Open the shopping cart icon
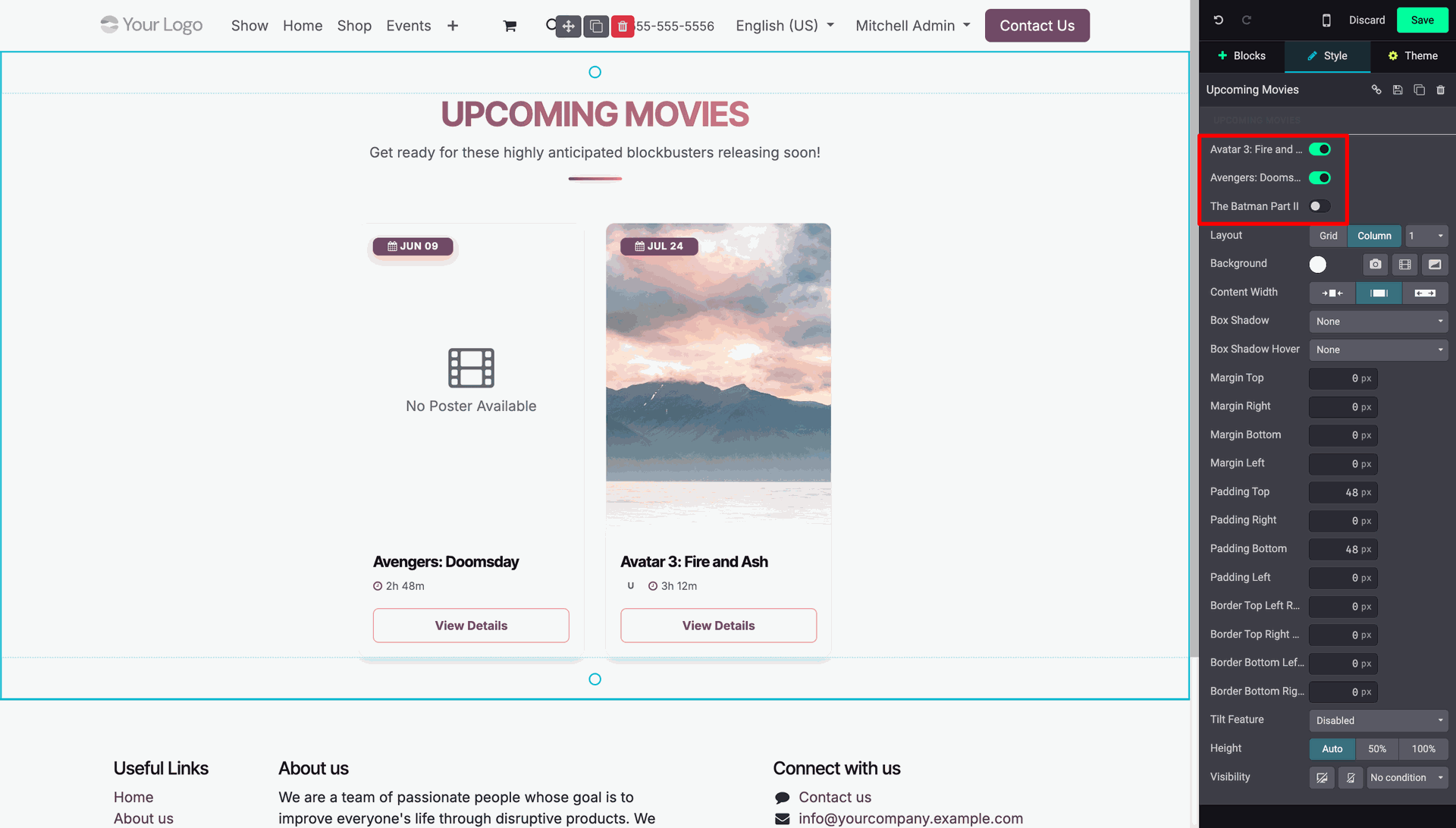1456x828 pixels. click(x=510, y=26)
